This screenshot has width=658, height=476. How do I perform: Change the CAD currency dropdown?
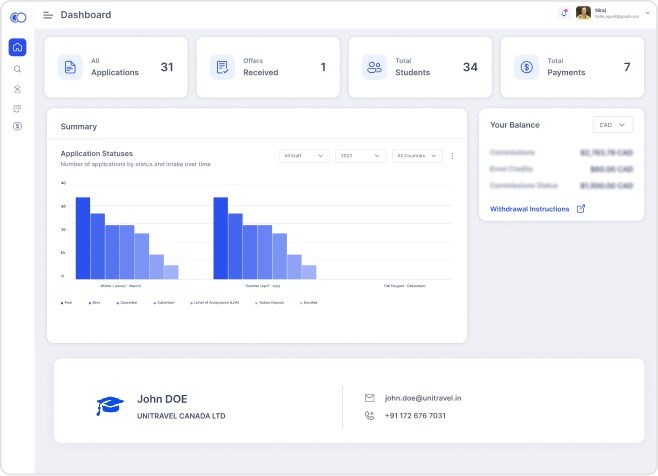[x=612, y=125]
